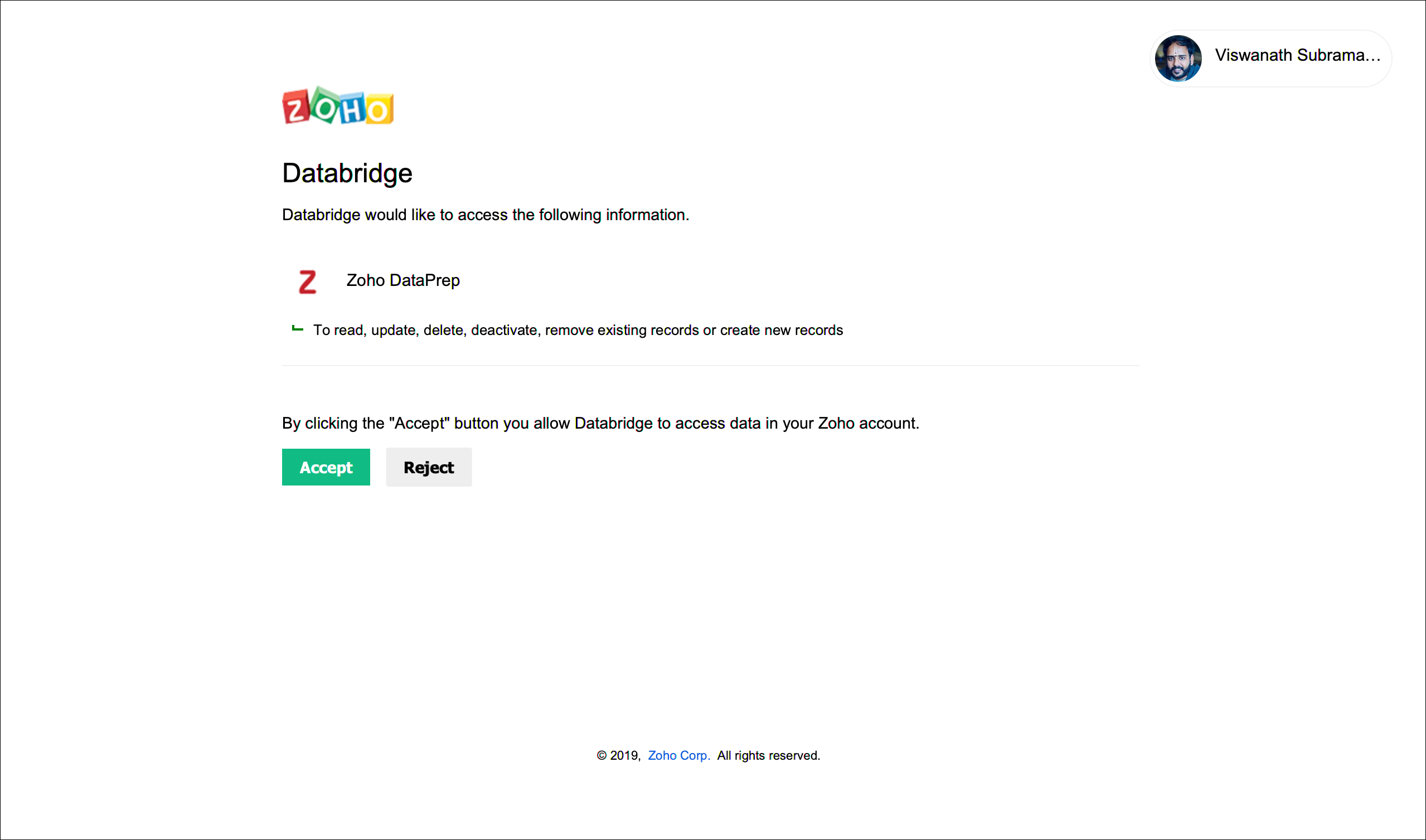Screen dimensions: 1426x840
Task: Click the Databridge heading
Action: tap(347, 173)
